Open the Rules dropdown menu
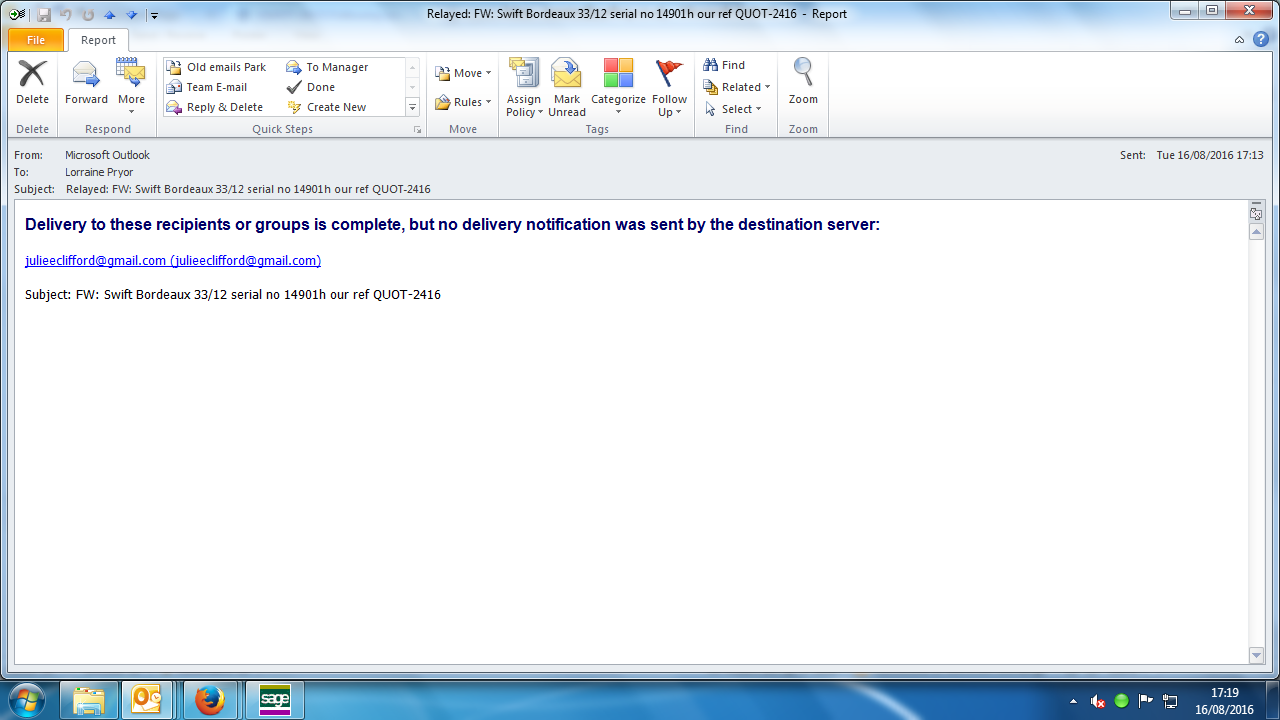Image resolution: width=1280 pixels, height=720 pixels. click(463, 102)
